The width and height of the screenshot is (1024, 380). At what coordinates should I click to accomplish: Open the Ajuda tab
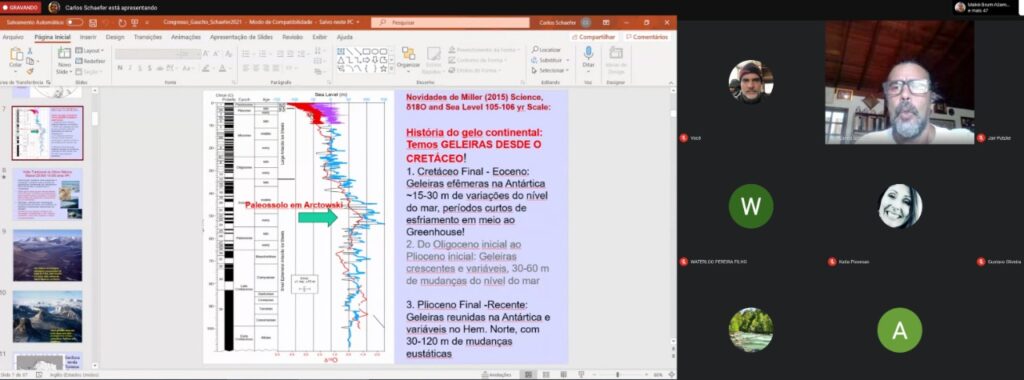pyautogui.click(x=345, y=37)
